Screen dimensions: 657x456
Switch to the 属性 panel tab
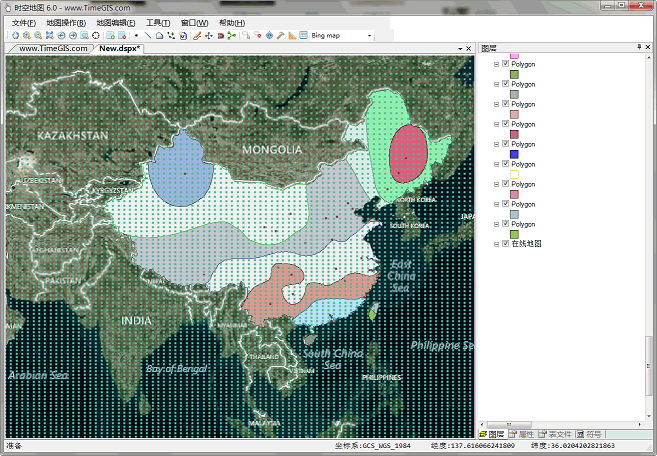[x=521, y=435]
